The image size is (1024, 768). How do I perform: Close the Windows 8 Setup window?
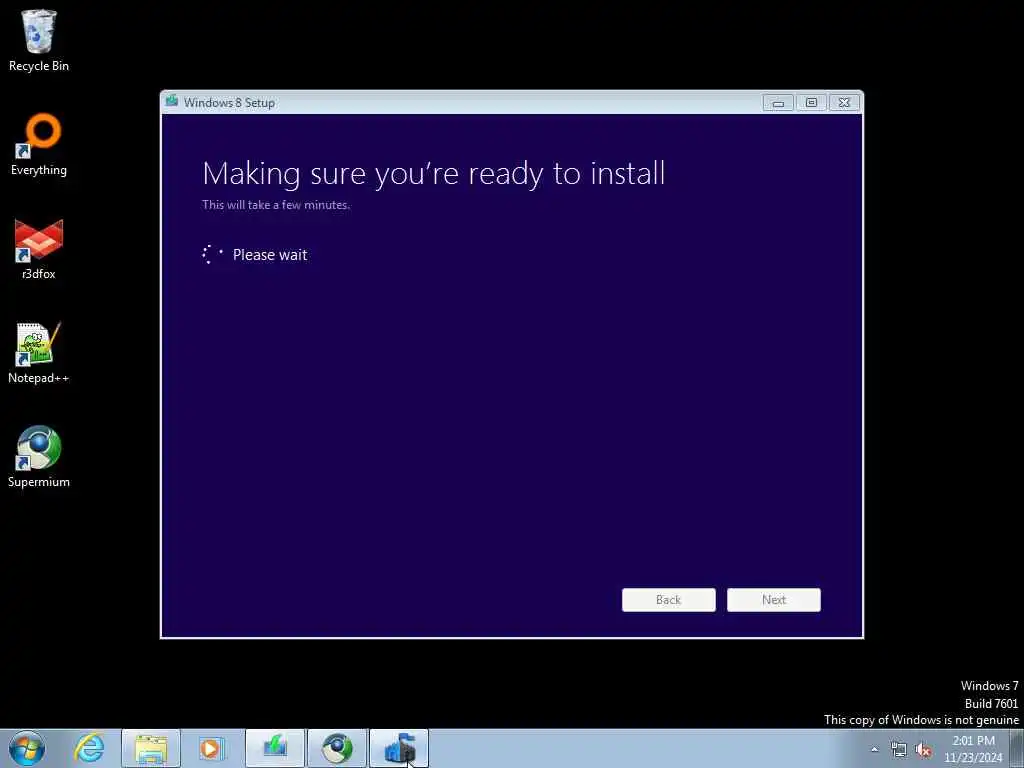pos(844,103)
